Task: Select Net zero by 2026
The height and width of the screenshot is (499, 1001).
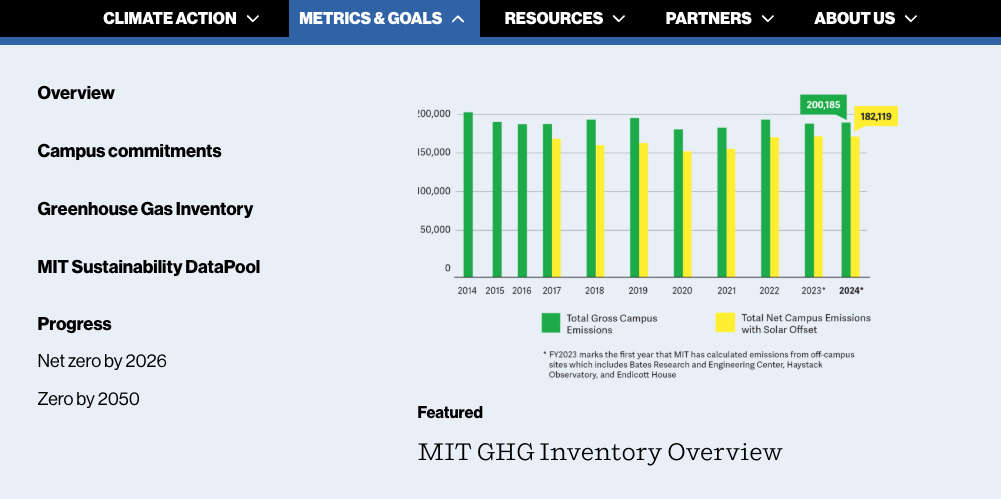Action: pos(102,361)
